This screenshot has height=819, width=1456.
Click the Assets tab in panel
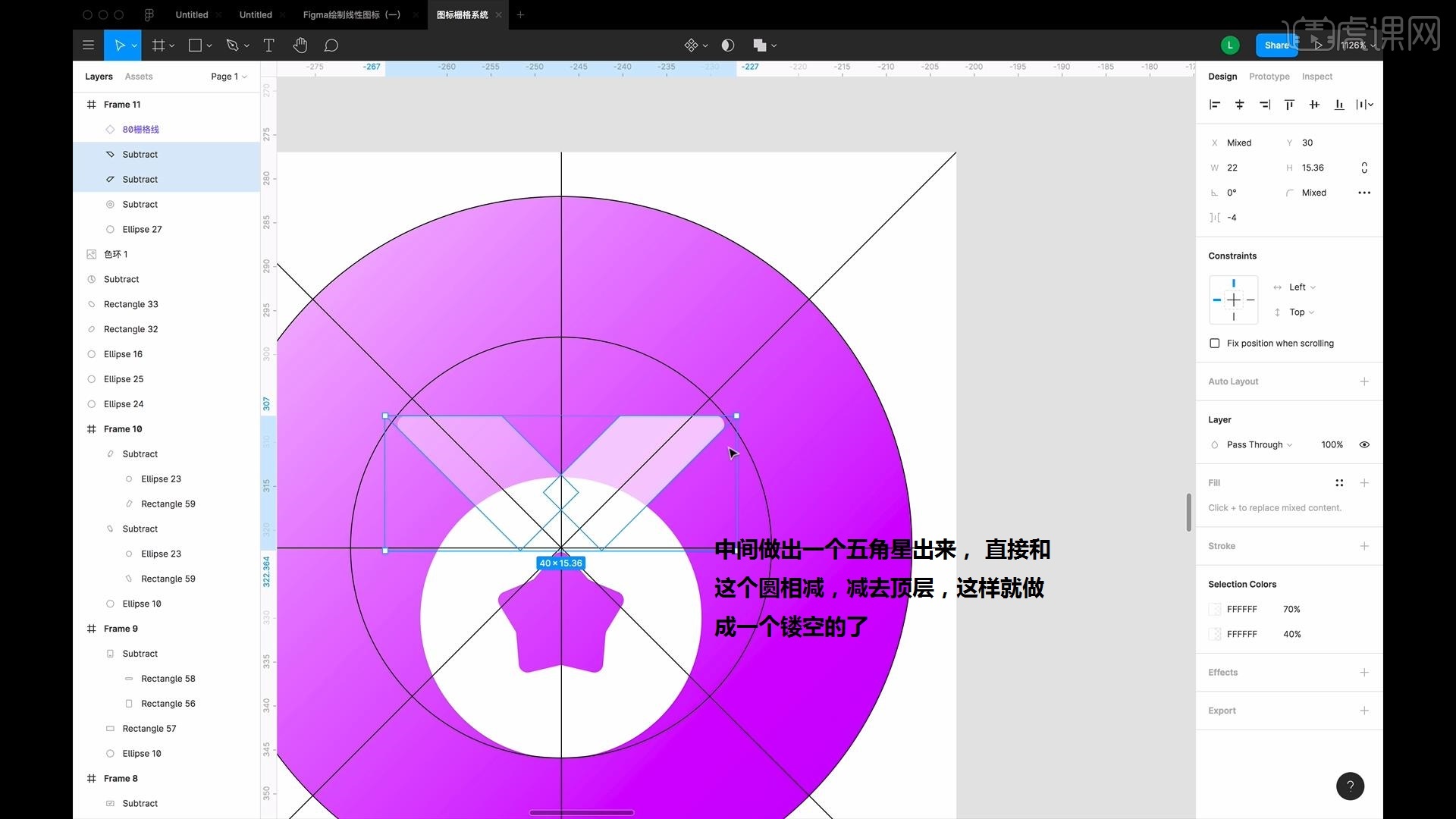click(x=139, y=76)
